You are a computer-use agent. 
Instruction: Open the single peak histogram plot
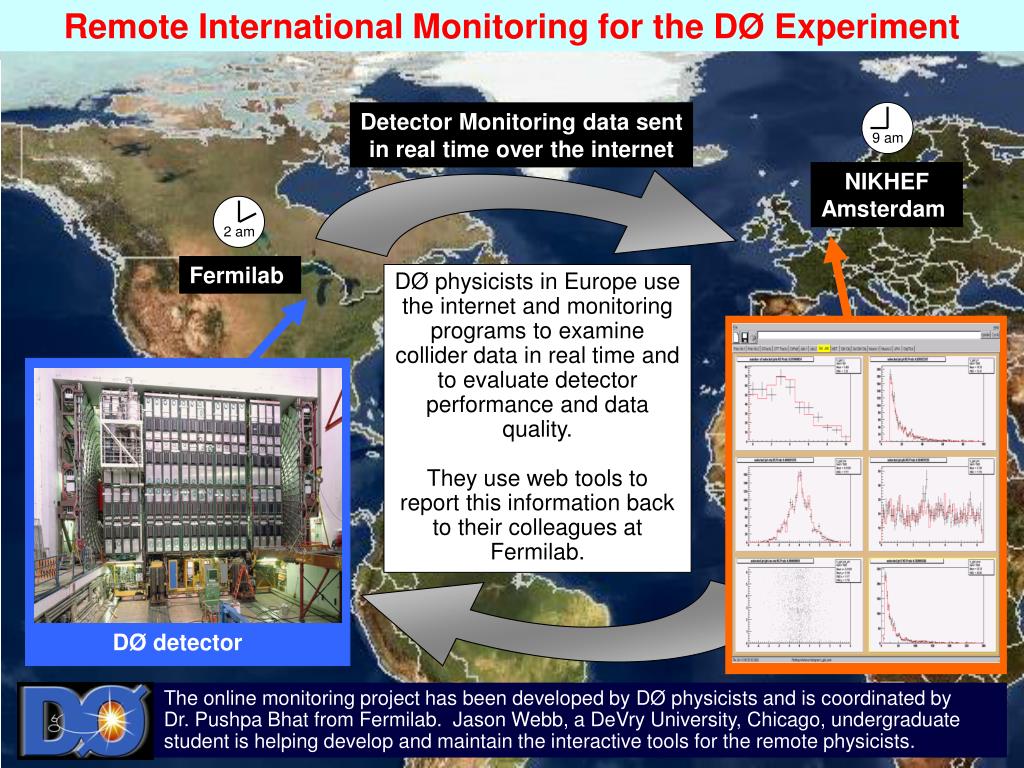pos(799,503)
